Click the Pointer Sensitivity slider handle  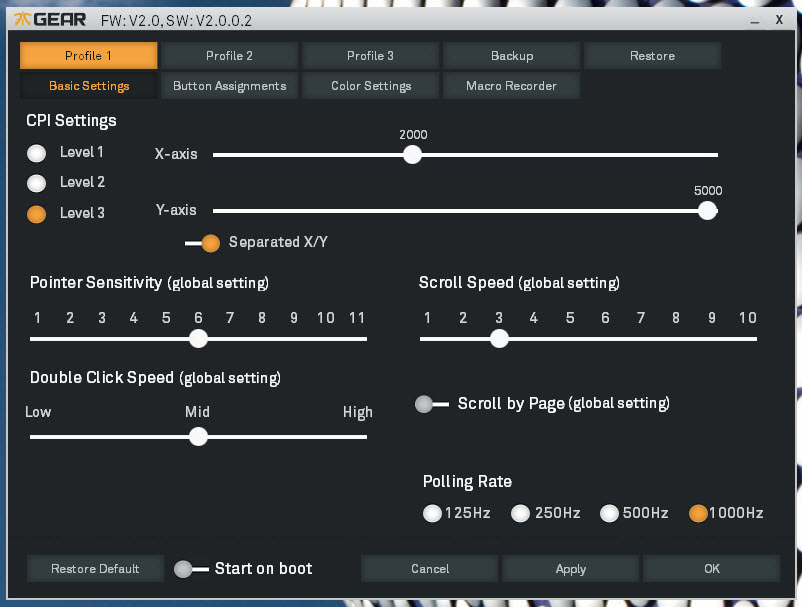(x=198, y=338)
